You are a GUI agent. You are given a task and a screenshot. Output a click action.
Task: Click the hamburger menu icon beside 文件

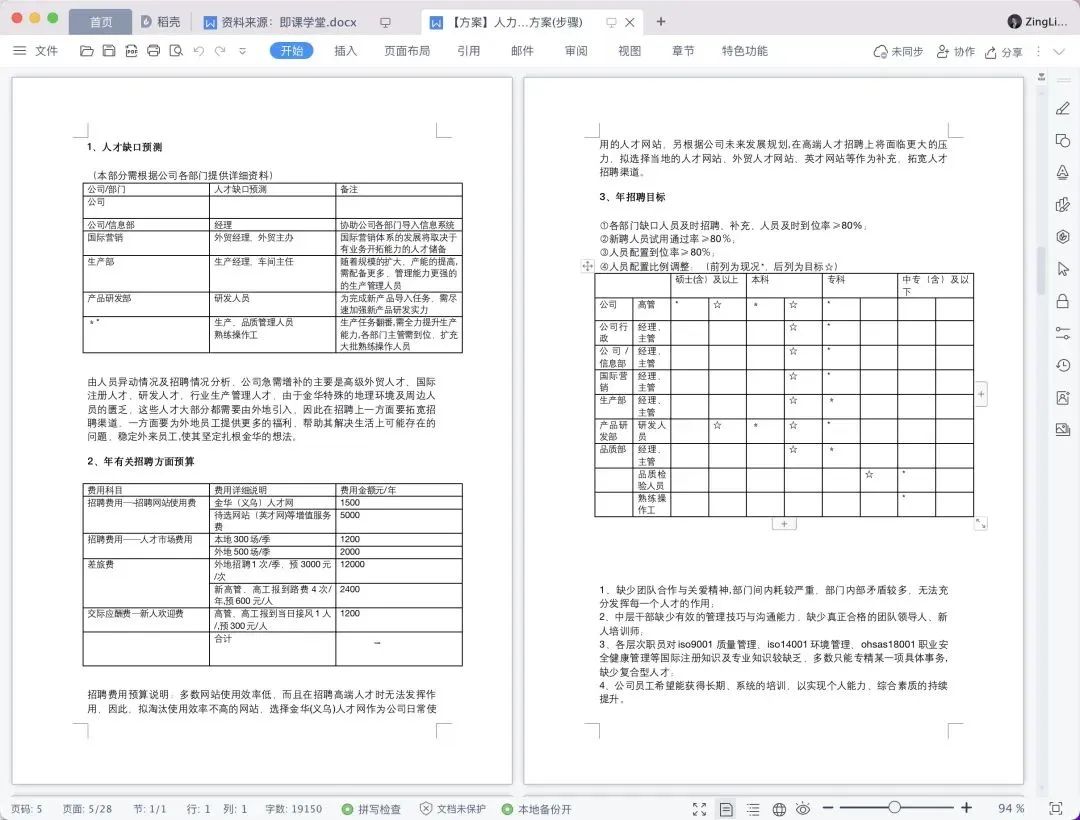20,51
